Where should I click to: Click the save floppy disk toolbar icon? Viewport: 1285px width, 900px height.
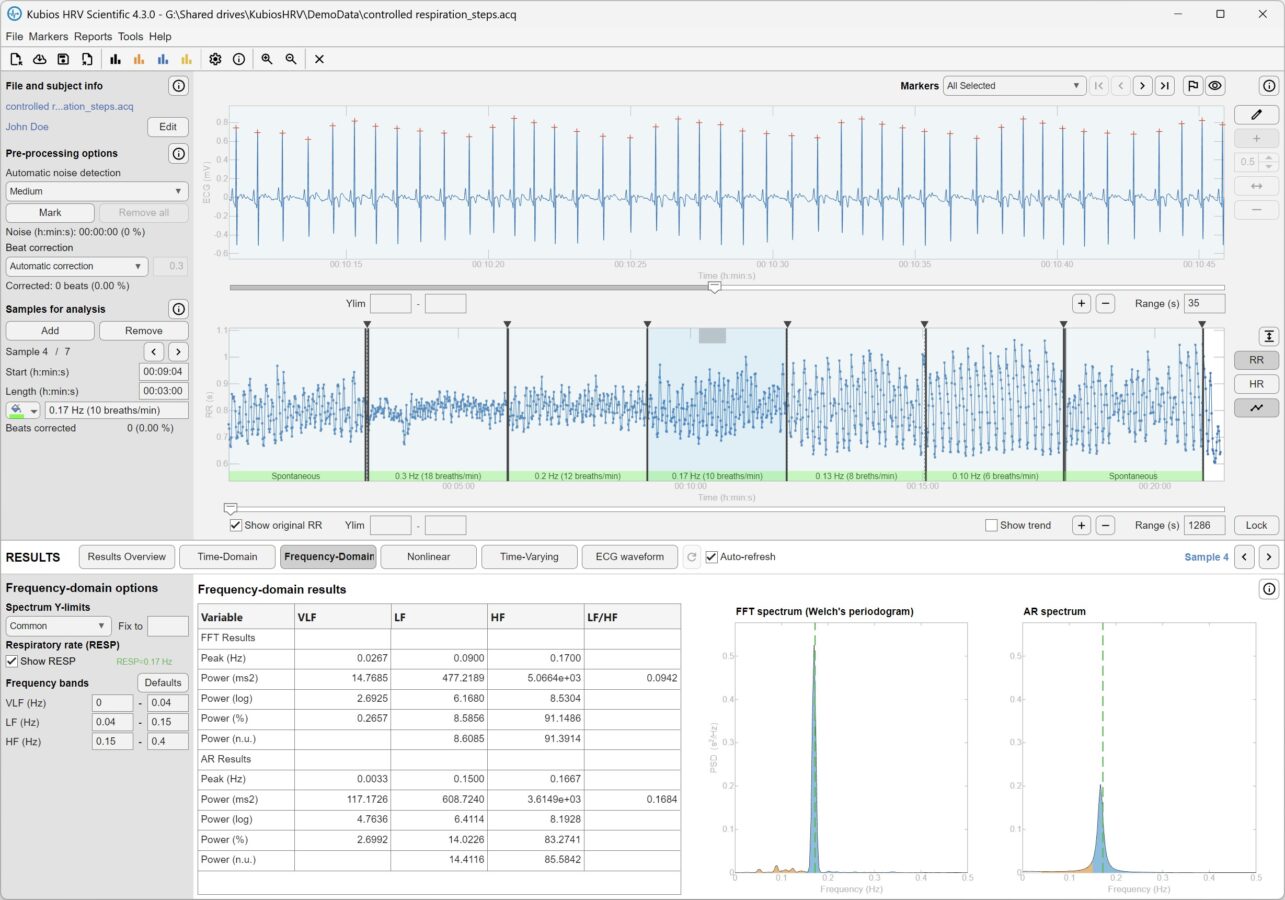(63, 59)
